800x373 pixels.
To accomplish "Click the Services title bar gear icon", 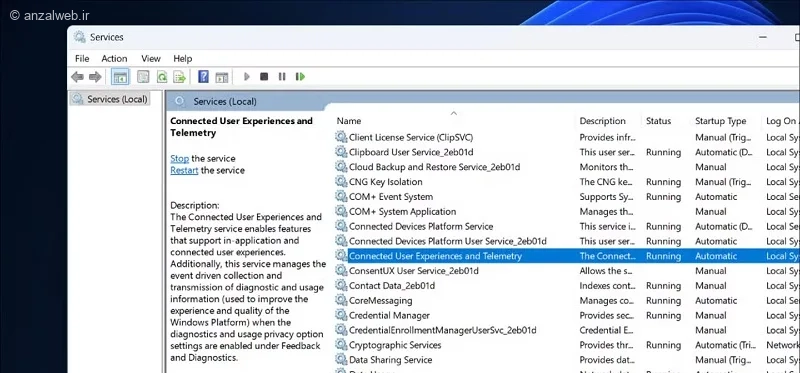I will click(x=80, y=37).
